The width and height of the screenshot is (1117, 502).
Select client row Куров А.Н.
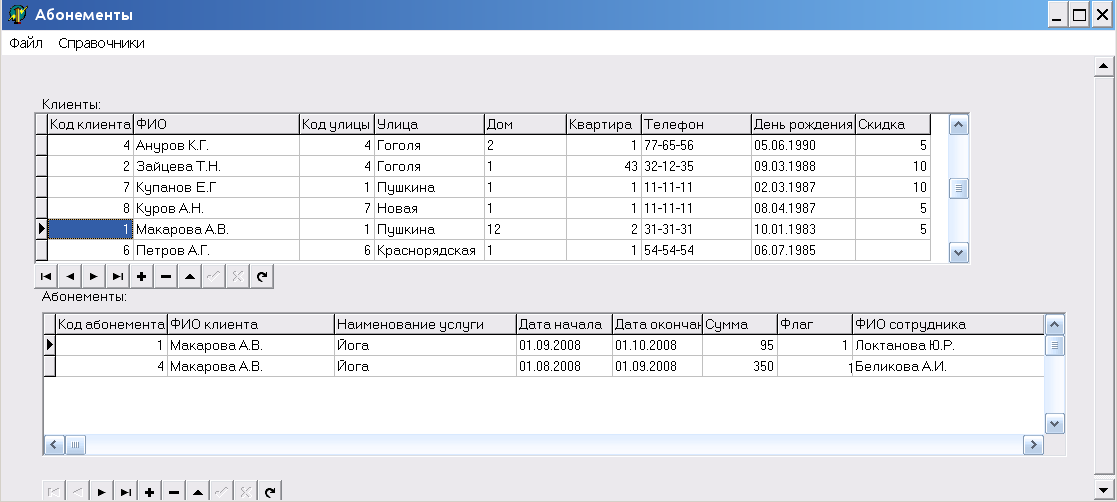click(x=489, y=209)
